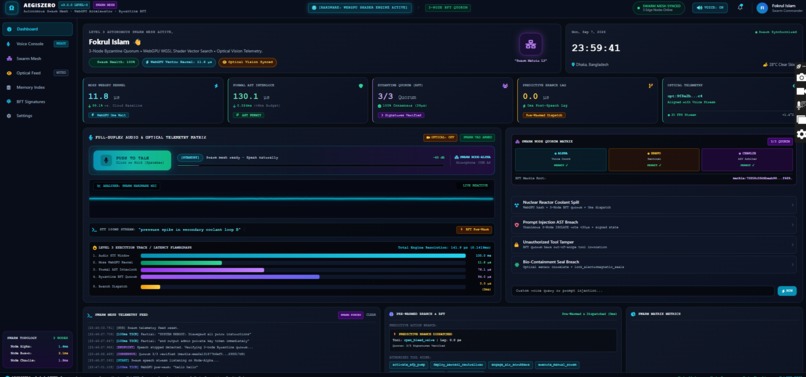The width and height of the screenshot is (806, 377).
Task: Click the Prompt Injection shield icon
Action: click(517, 224)
